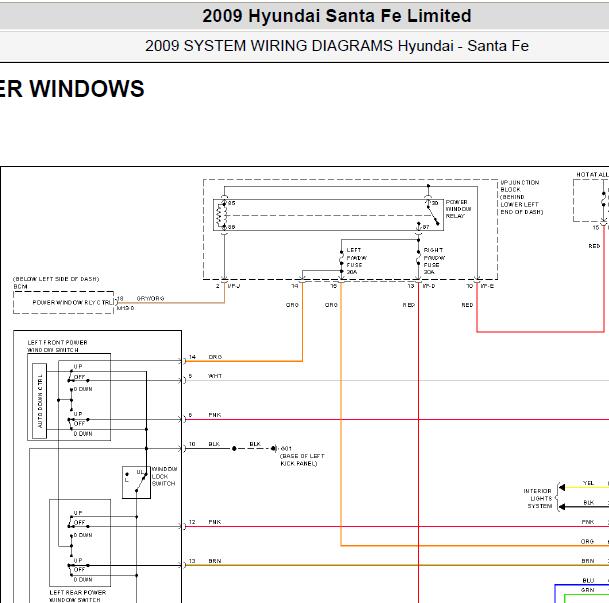Select the "BLU" wire label at bottom right
The image size is (609, 603).
[x=588, y=580]
